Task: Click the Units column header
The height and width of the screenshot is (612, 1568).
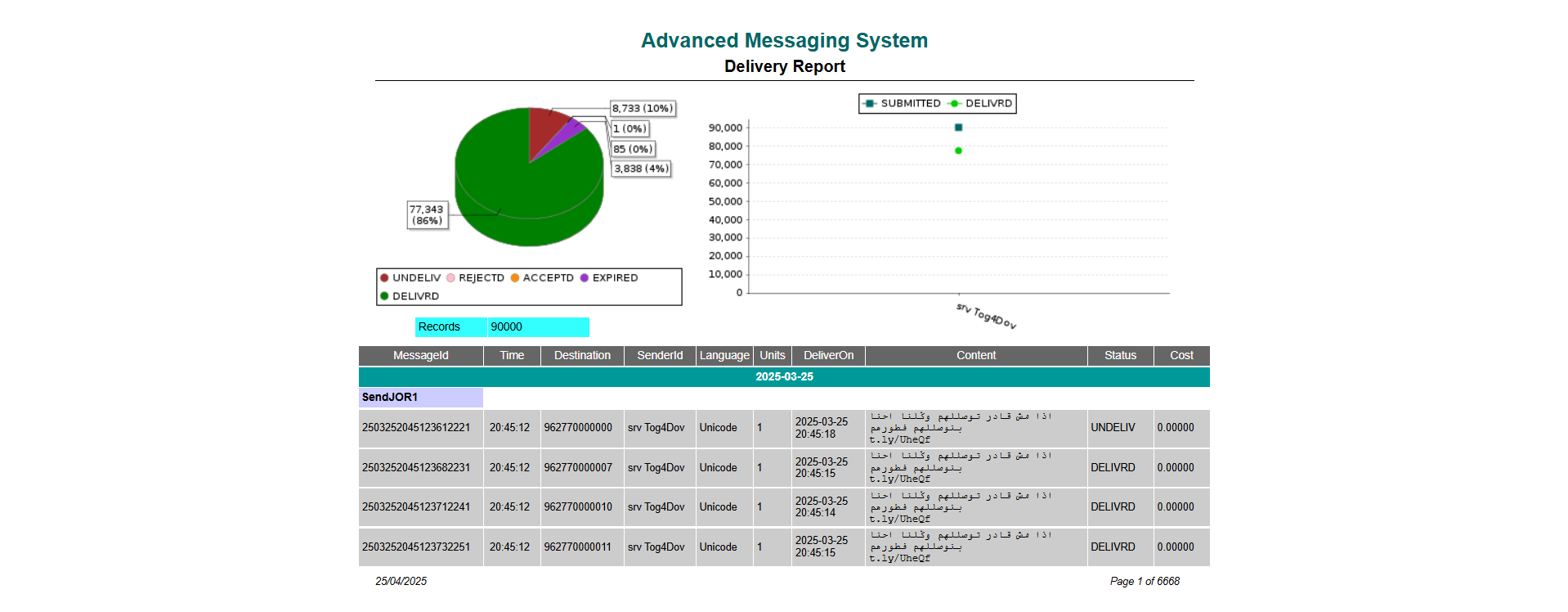Action: pyautogui.click(x=773, y=355)
